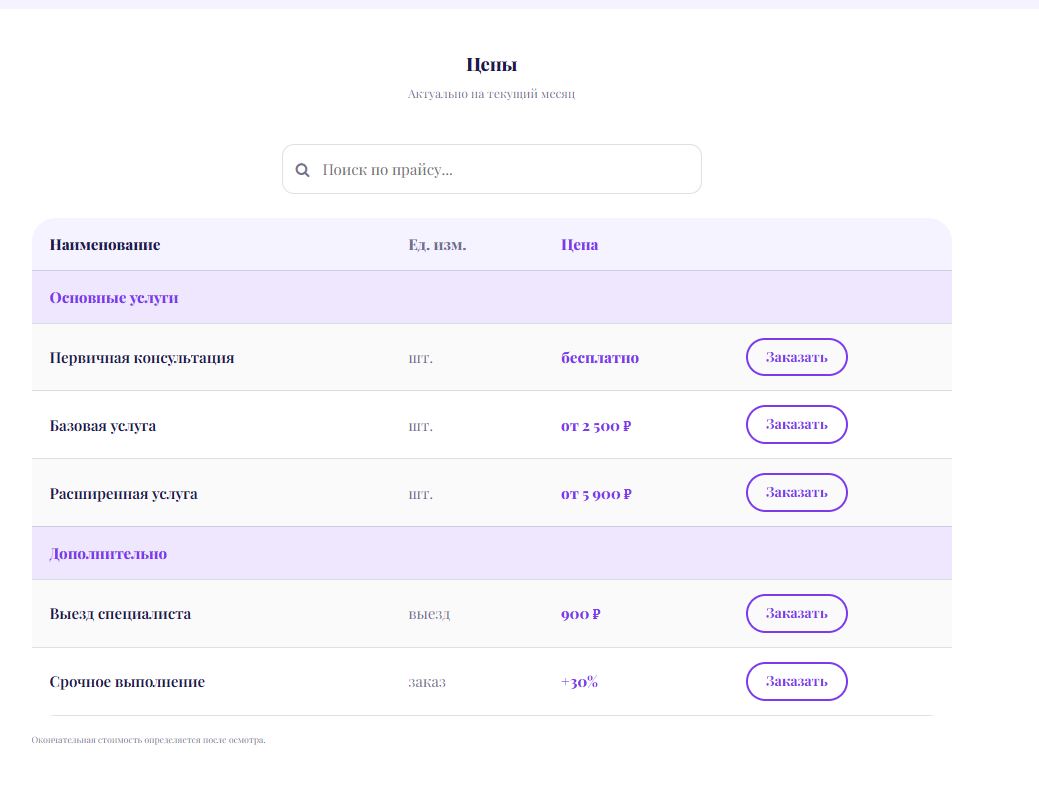Click the 'Цена' column header
Image resolution: width=1039 pixels, height=811 pixels.
click(579, 244)
